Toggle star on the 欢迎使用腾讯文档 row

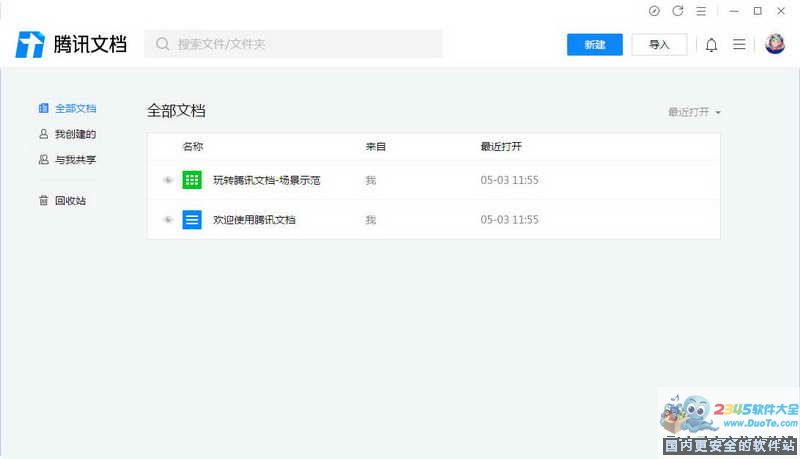pos(167,219)
